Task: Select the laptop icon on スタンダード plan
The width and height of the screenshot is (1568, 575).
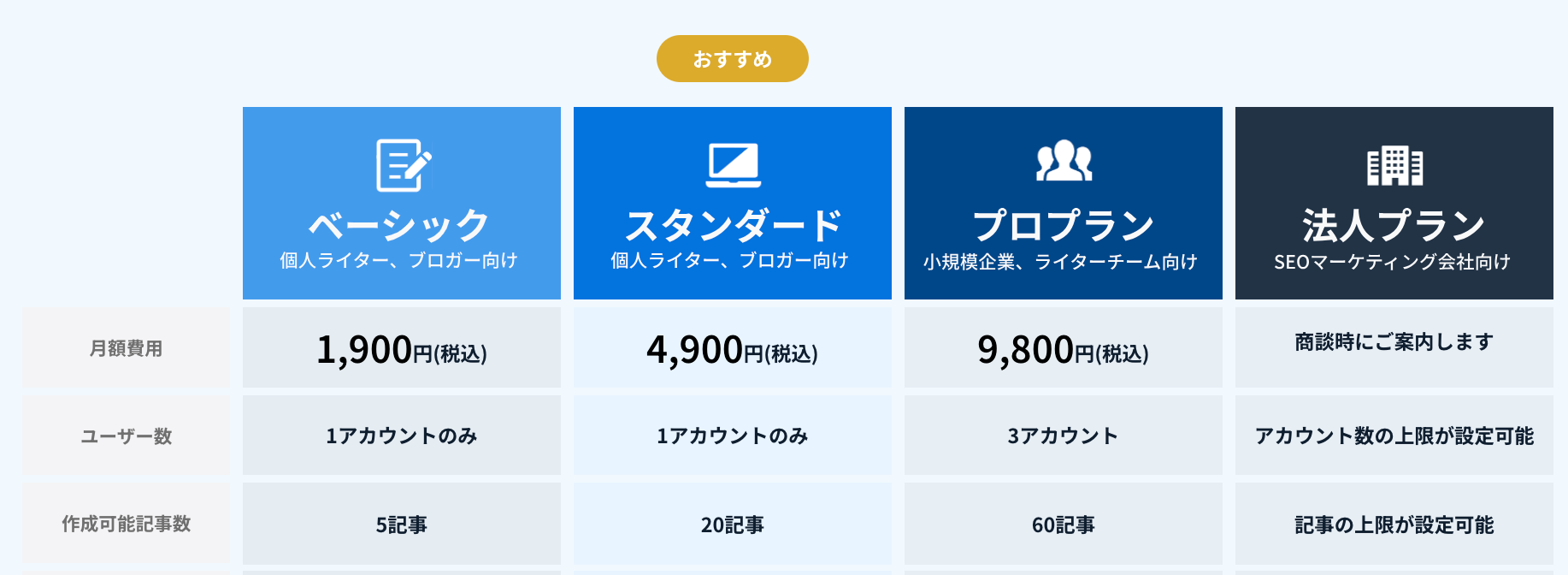Action: pos(733,163)
